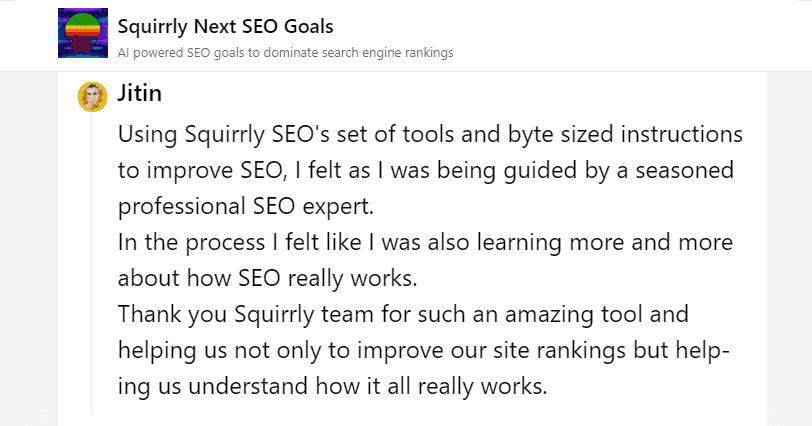Click the text 'professional SEO expert.'
Viewport: 812px width, 426px height.
coord(245,207)
